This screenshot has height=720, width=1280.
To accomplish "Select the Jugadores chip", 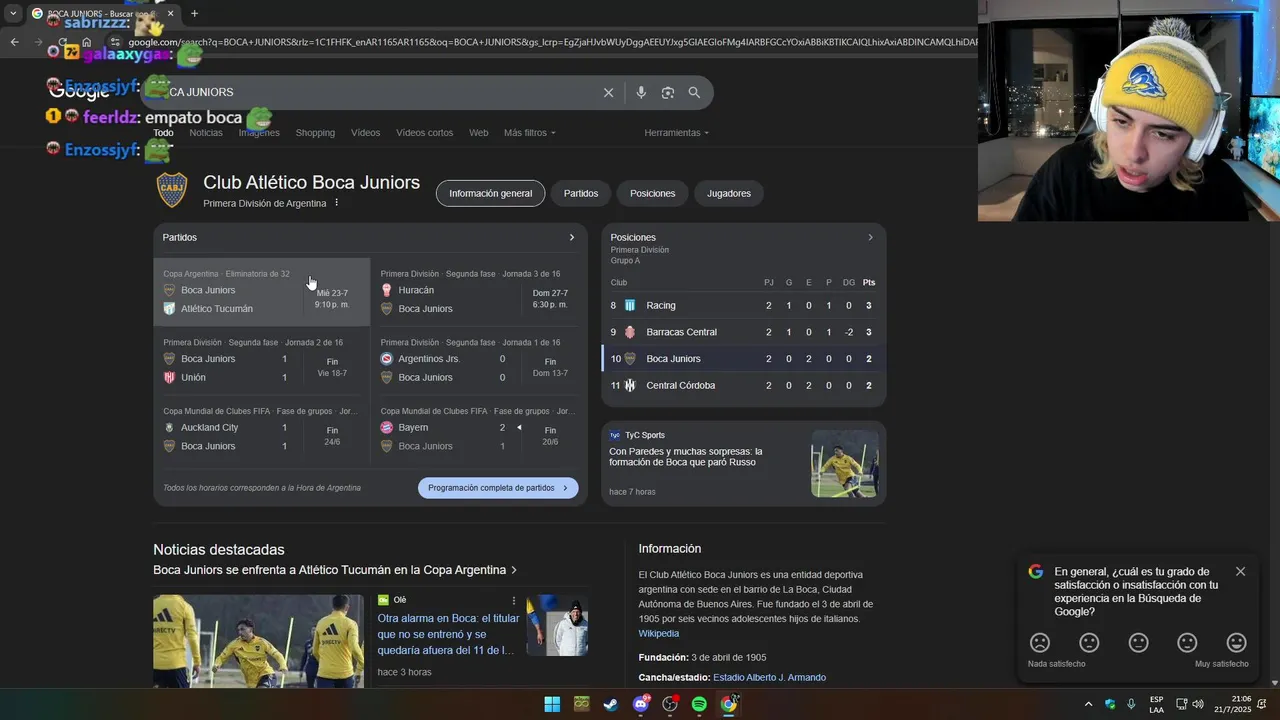I will coord(729,193).
